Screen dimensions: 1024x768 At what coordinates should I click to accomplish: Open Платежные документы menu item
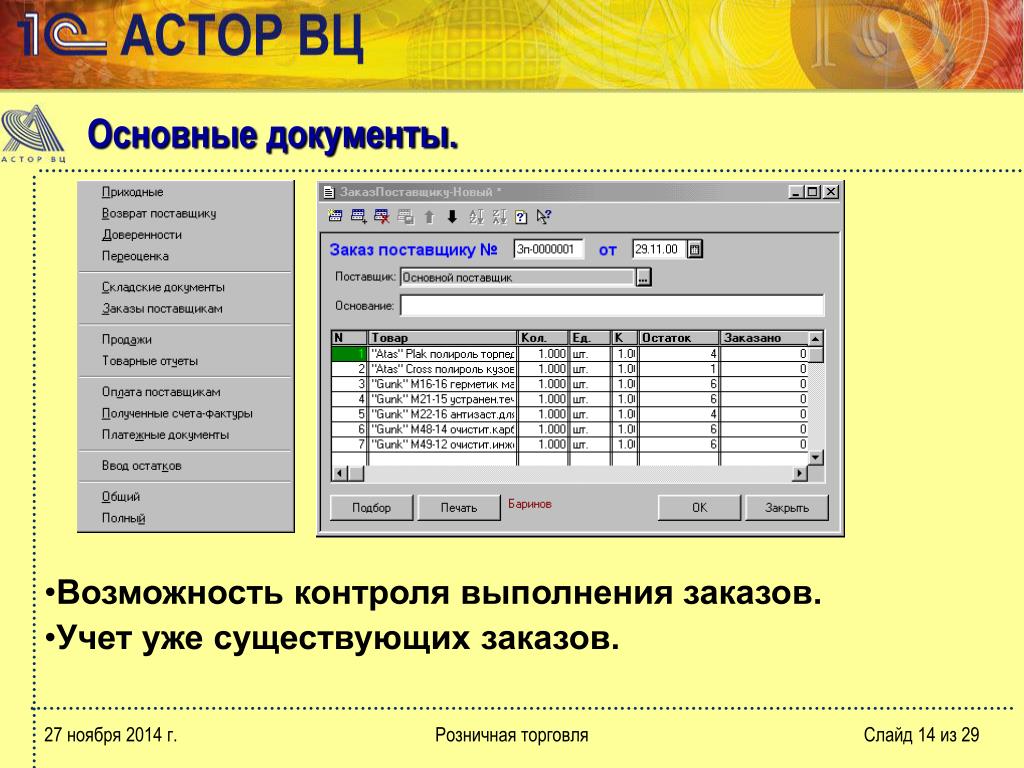(x=165, y=435)
